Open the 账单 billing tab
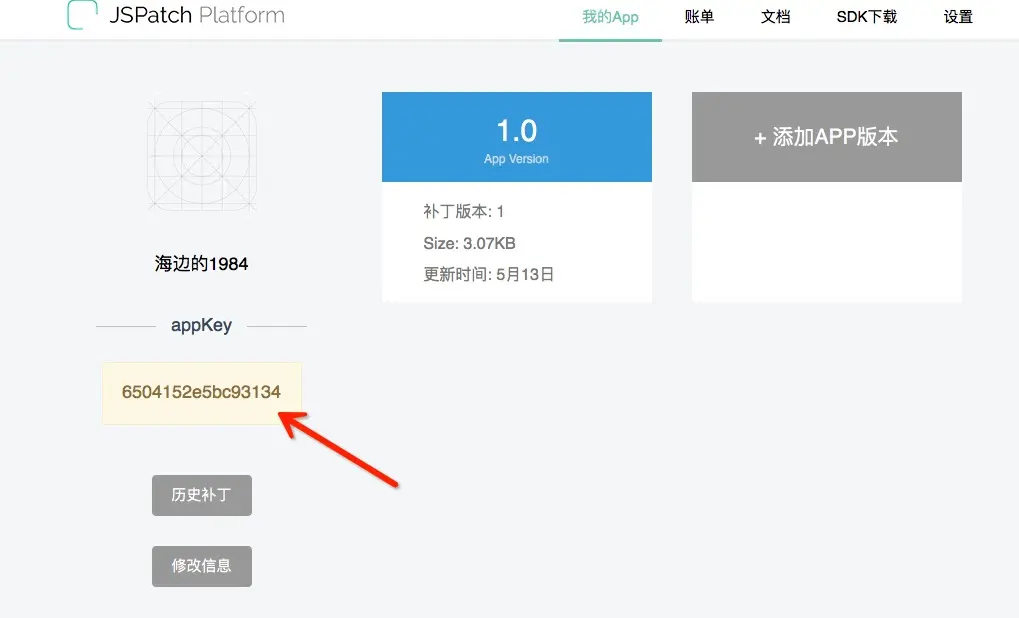 point(699,17)
